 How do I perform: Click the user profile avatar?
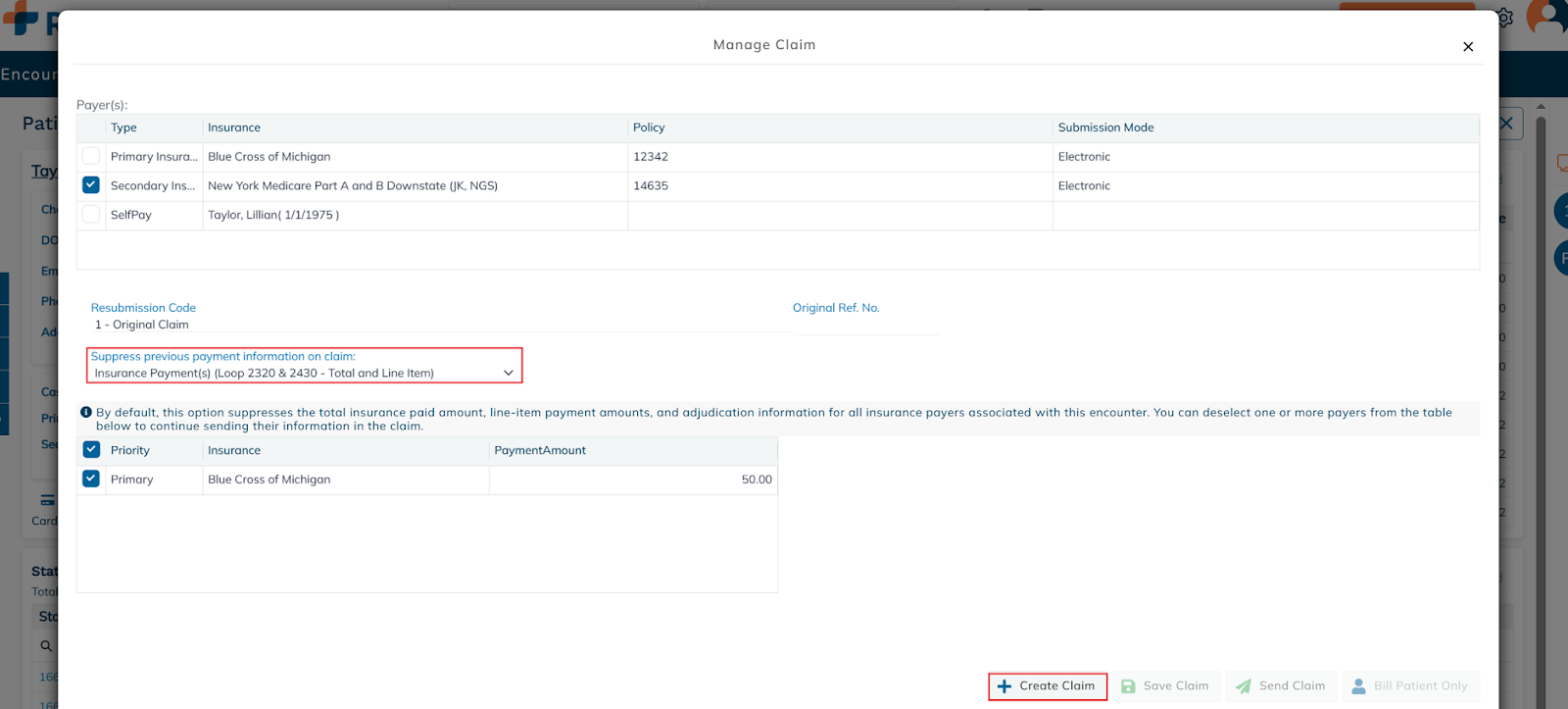tap(1548, 18)
